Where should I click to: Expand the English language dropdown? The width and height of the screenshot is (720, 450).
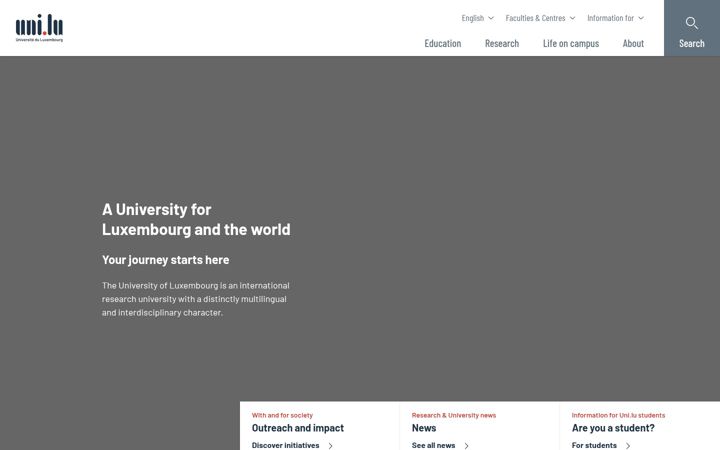coord(478,18)
